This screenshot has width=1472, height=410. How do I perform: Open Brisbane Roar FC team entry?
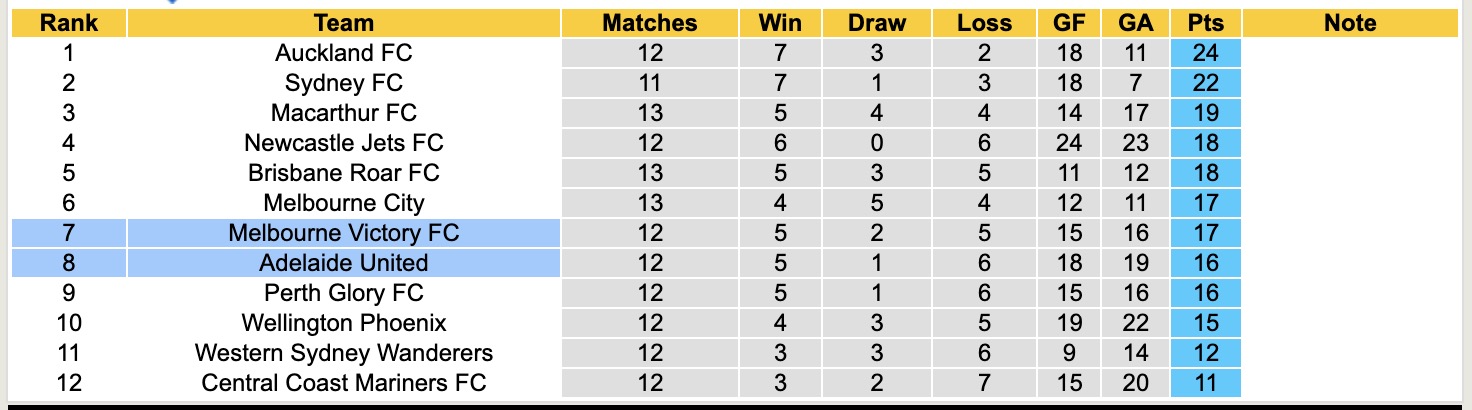[x=343, y=173]
